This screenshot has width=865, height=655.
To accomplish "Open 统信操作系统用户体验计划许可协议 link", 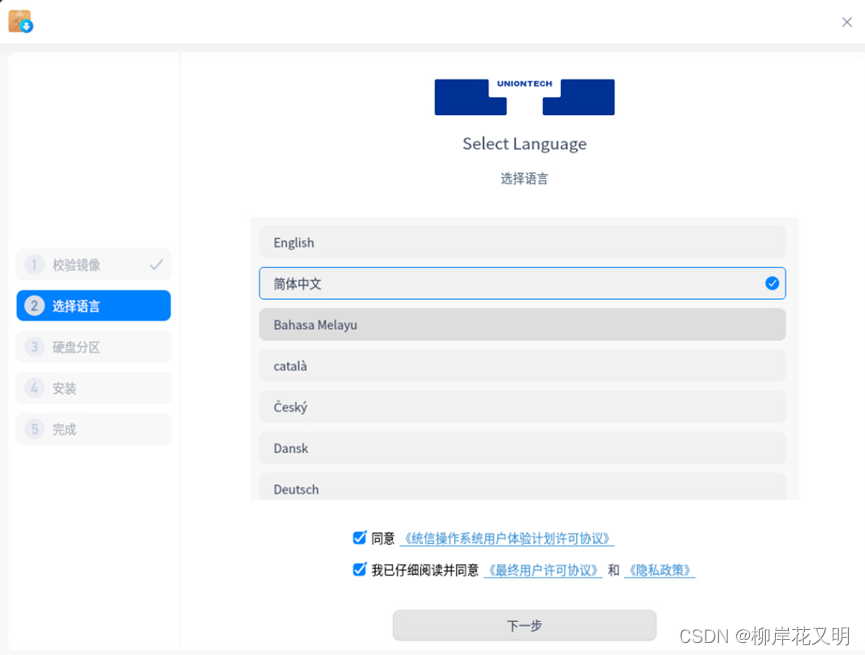I will pyautogui.click(x=507, y=539).
